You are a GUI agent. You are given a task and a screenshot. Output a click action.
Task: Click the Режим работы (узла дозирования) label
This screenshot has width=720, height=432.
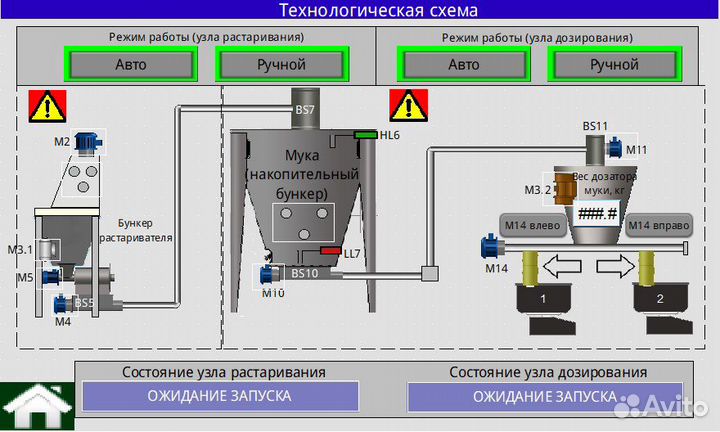537,38
